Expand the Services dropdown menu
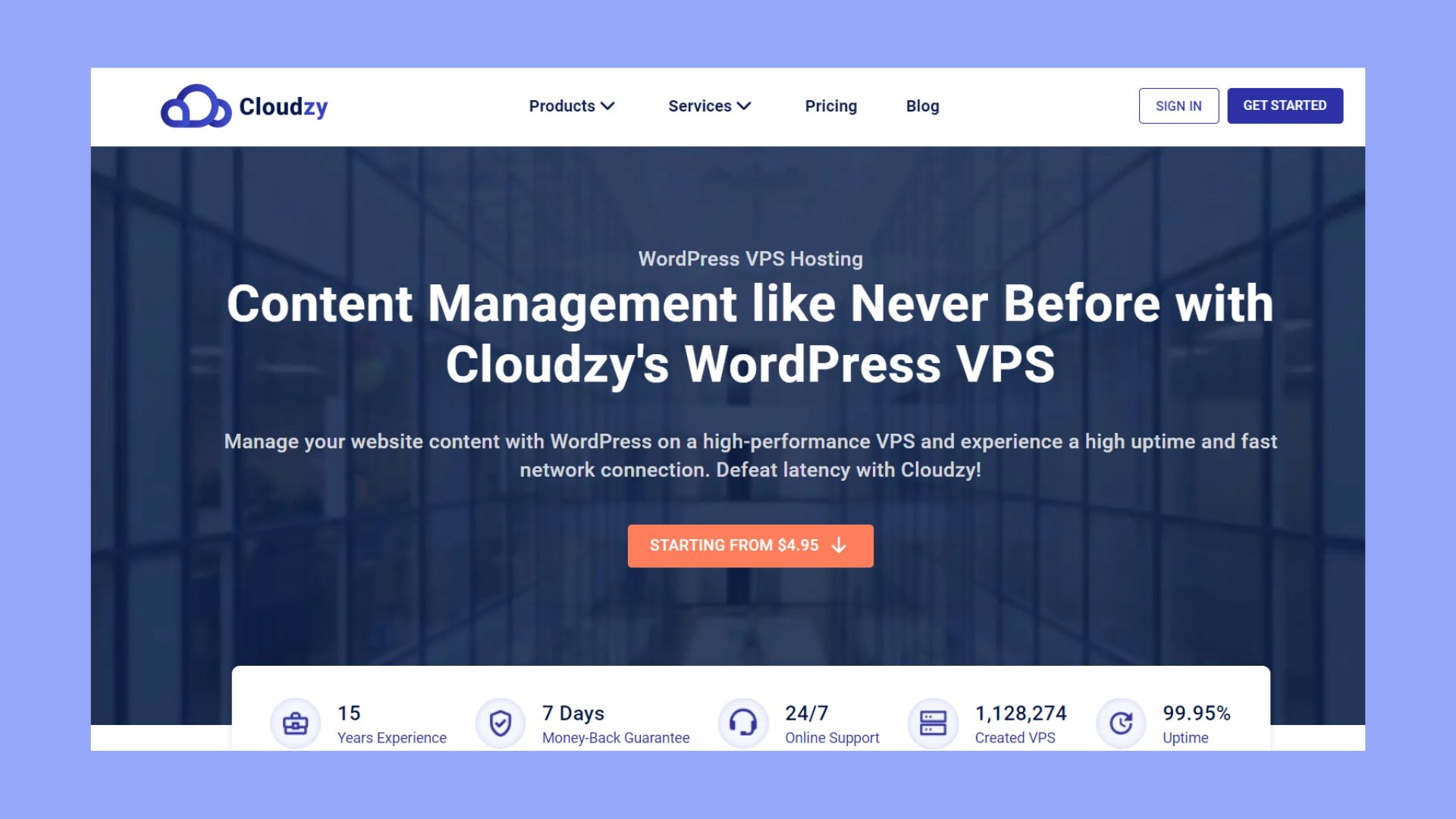 pos(710,106)
